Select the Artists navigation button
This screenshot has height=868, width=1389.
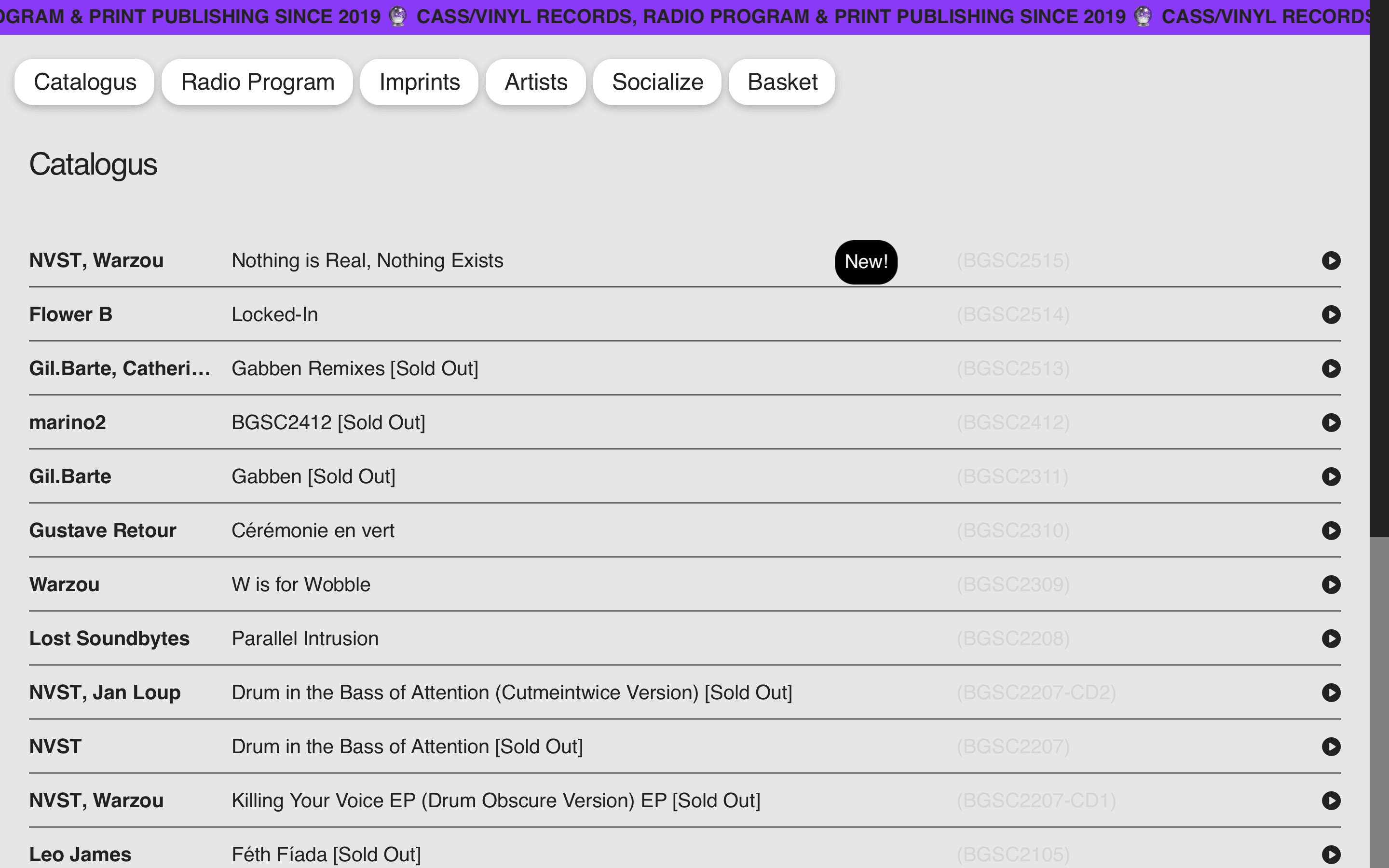point(535,82)
